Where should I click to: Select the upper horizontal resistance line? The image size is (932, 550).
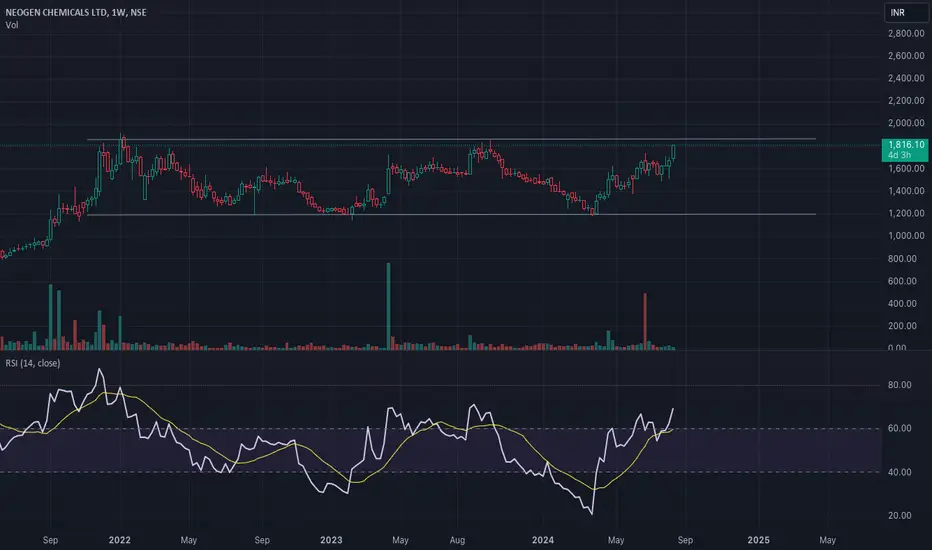[452, 139]
